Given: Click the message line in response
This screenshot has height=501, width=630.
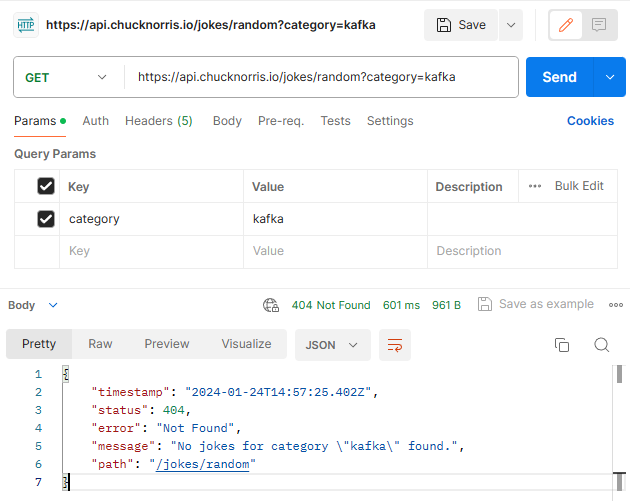Looking at the screenshot, I should coord(277,446).
